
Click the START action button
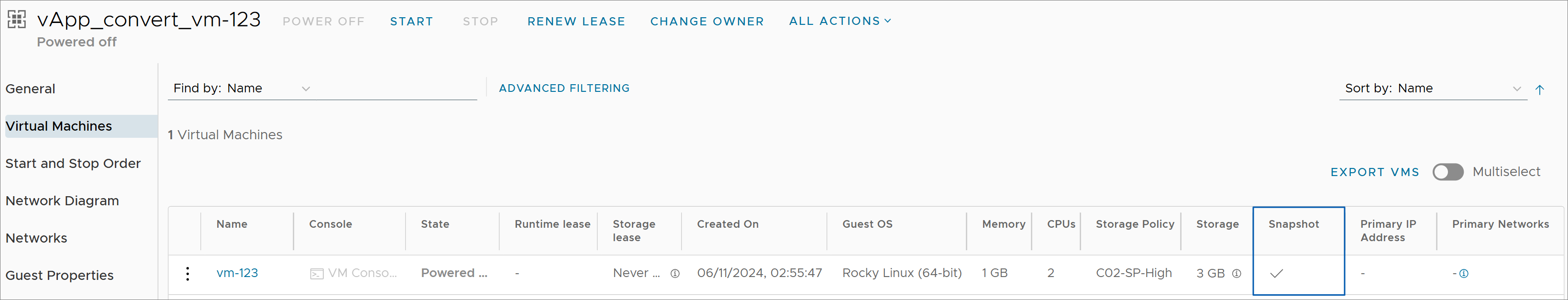pos(411,22)
